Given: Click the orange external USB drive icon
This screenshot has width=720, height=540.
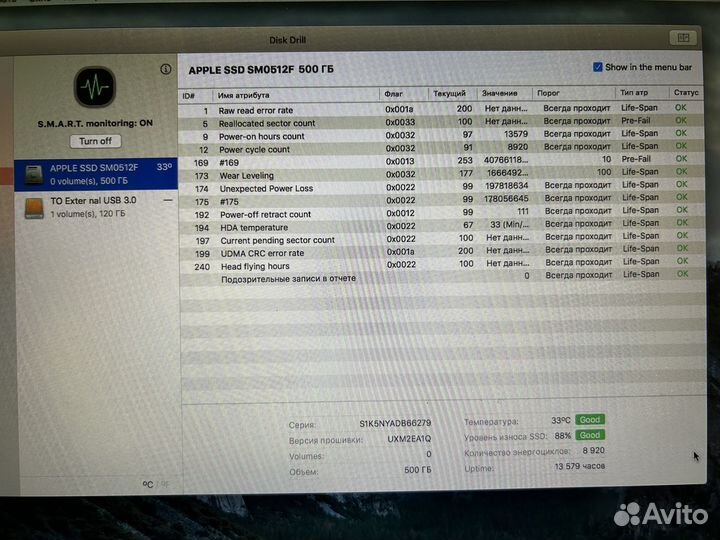Looking at the screenshot, I should click(x=34, y=208).
